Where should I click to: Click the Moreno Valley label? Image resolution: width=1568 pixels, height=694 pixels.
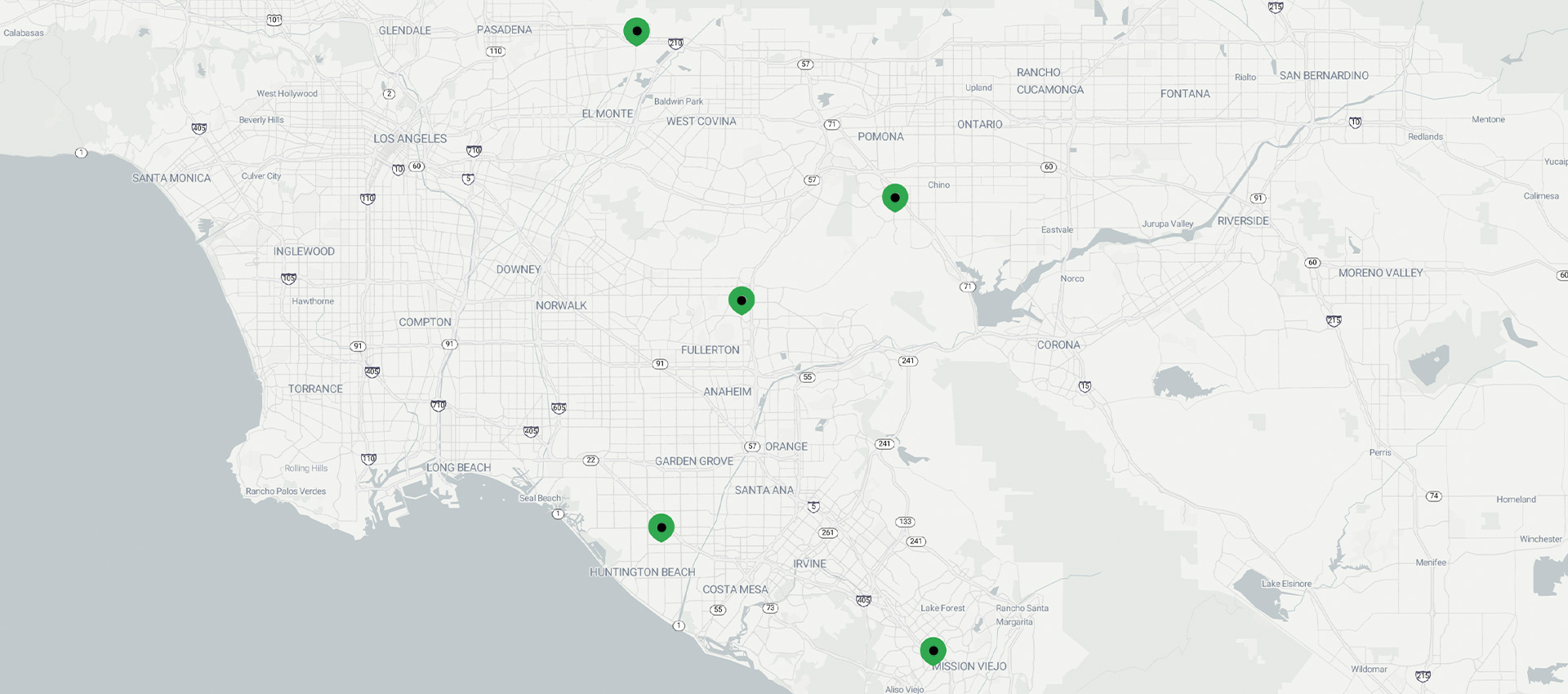(1380, 273)
